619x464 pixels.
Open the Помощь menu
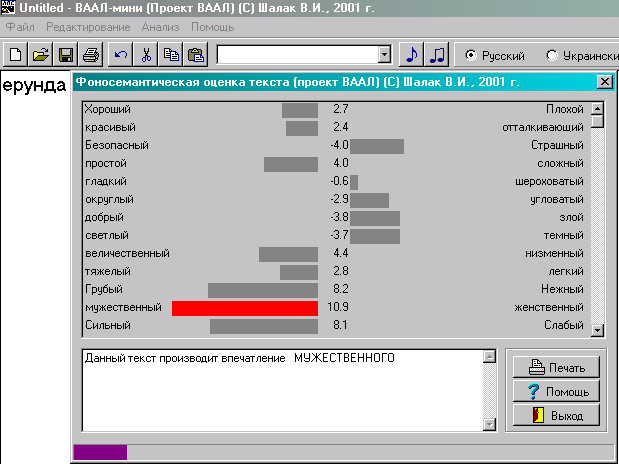(x=212, y=27)
